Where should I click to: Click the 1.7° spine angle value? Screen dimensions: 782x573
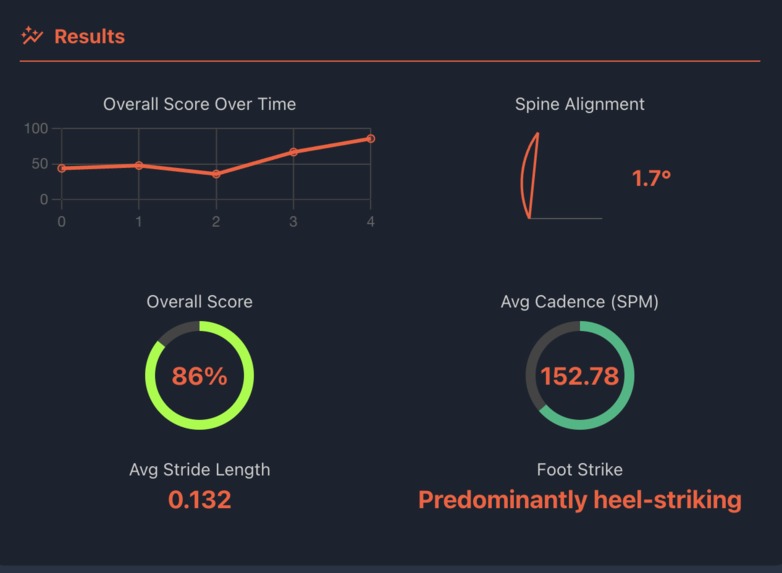tap(651, 179)
